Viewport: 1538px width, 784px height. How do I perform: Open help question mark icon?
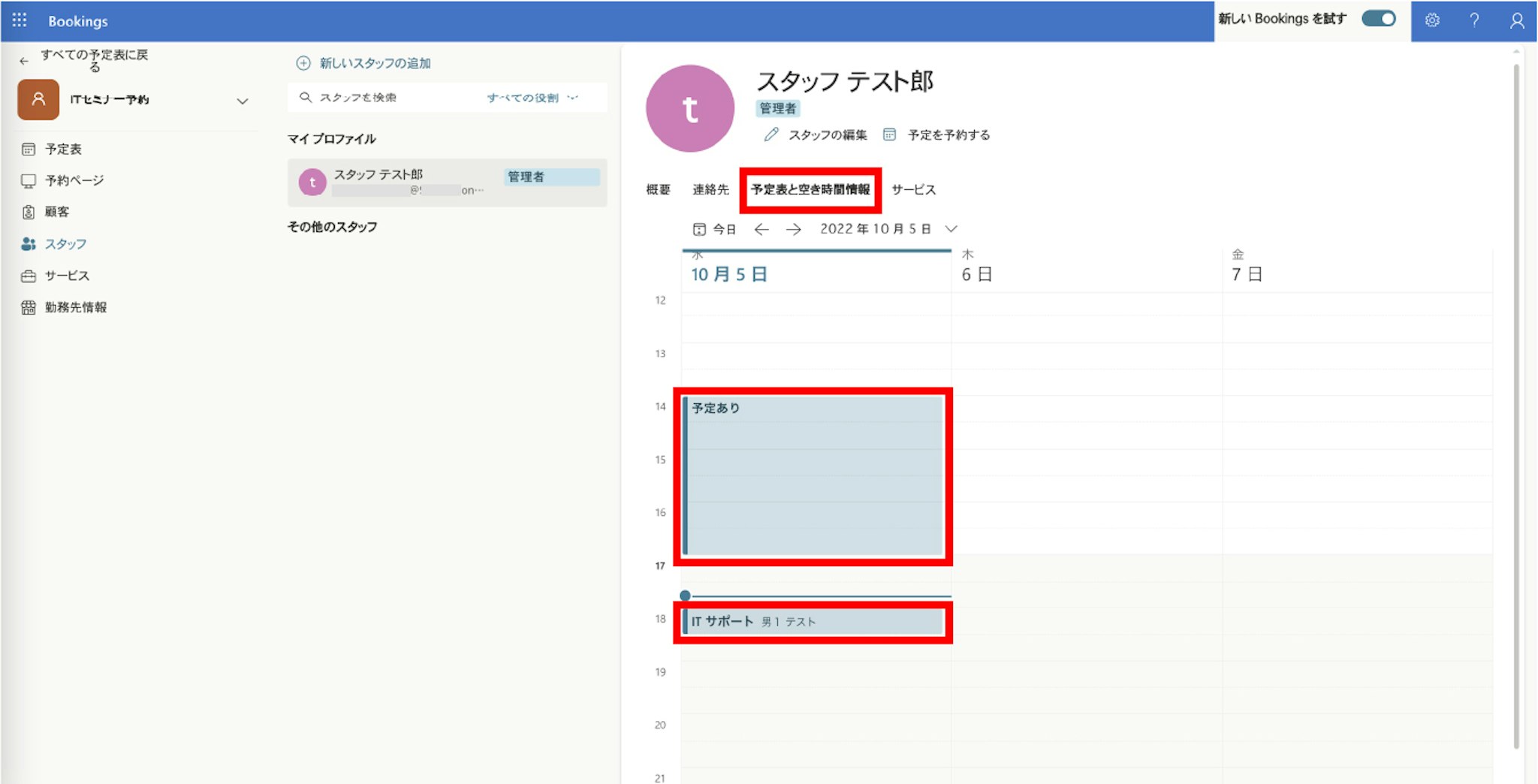coord(1474,20)
